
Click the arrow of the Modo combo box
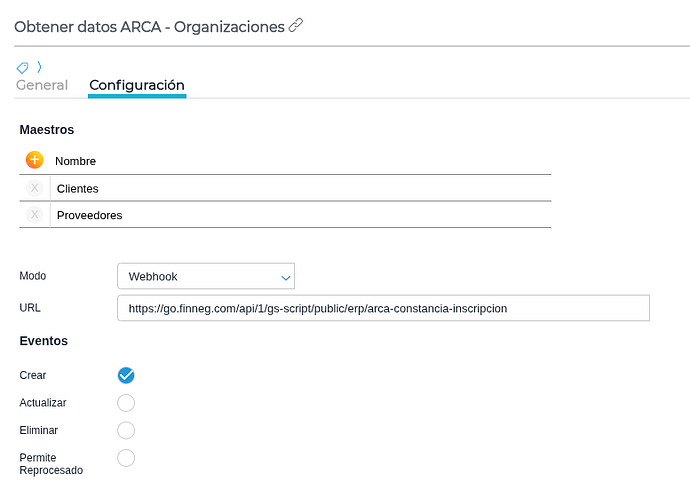click(285, 277)
